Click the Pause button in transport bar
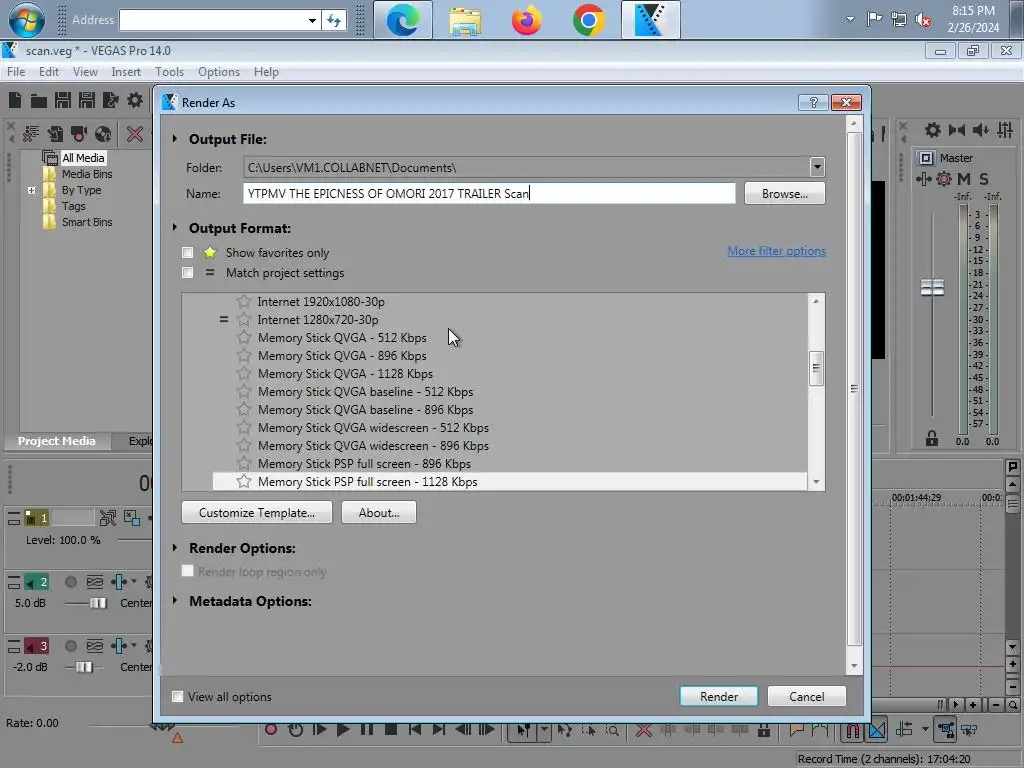This screenshot has height=768, width=1024. [x=367, y=729]
